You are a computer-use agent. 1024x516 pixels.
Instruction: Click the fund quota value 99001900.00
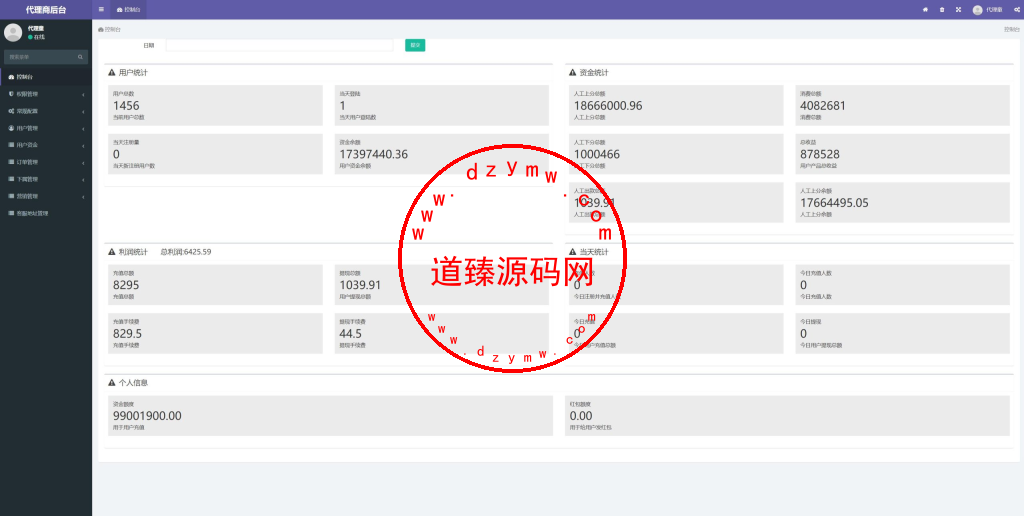[147, 416]
